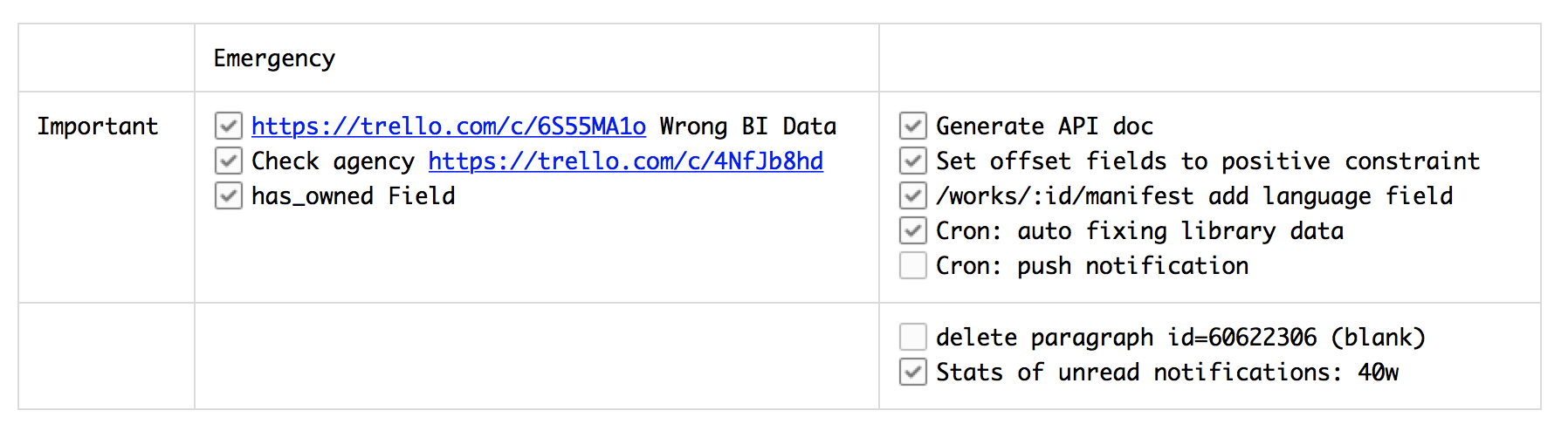
Task: Toggle Cron auto fixing library data checkbox
Action: point(913,231)
